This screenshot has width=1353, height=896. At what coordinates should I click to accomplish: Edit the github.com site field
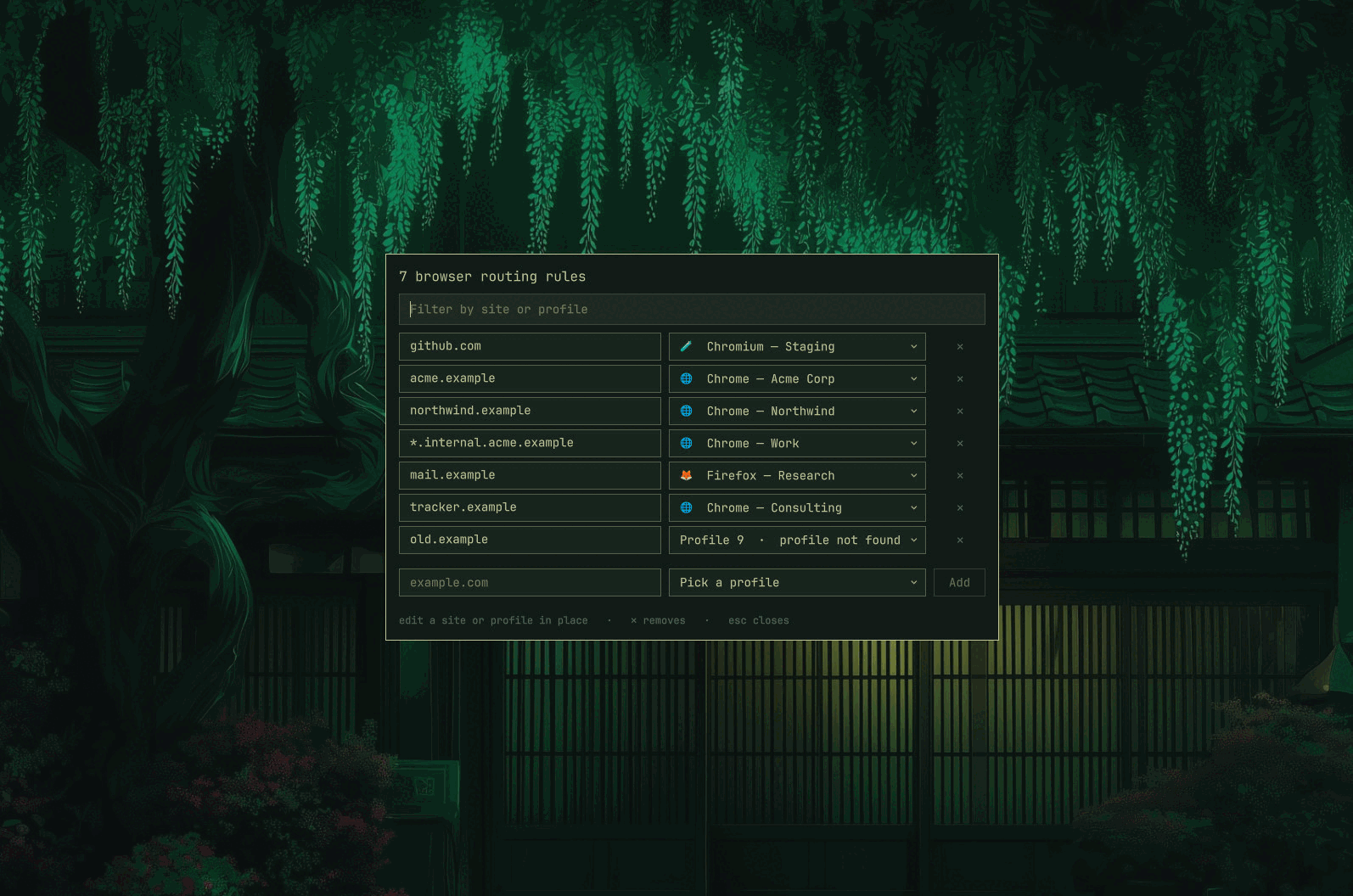(x=530, y=346)
